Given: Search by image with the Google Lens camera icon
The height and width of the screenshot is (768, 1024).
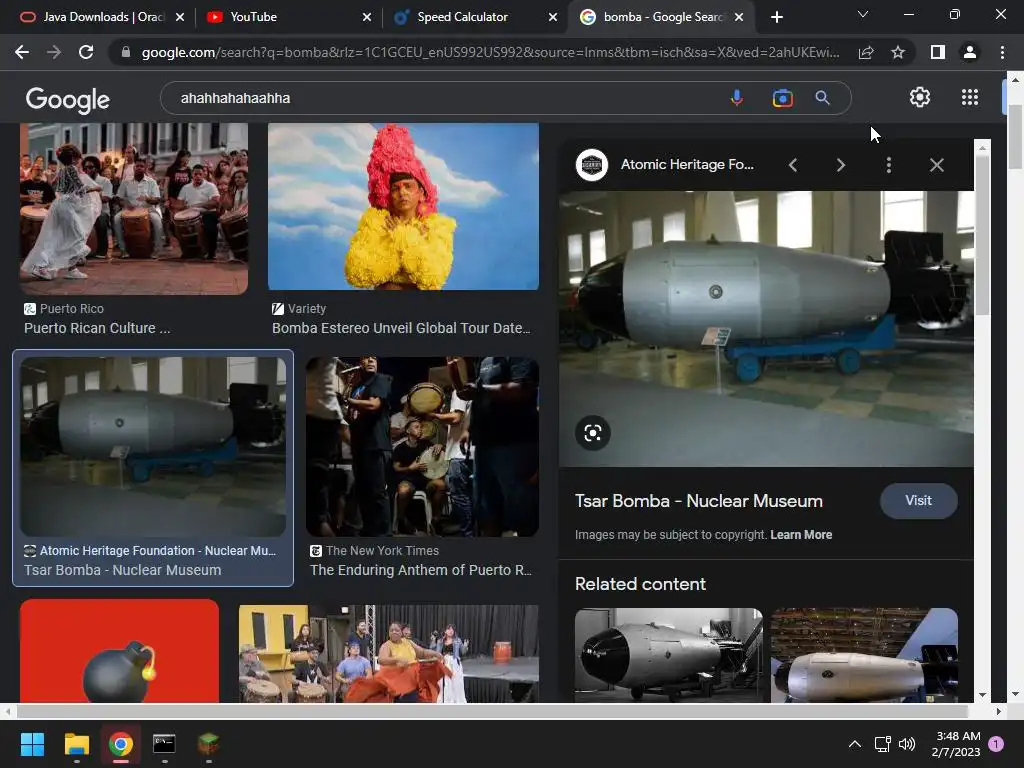Looking at the screenshot, I should (782, 98).
